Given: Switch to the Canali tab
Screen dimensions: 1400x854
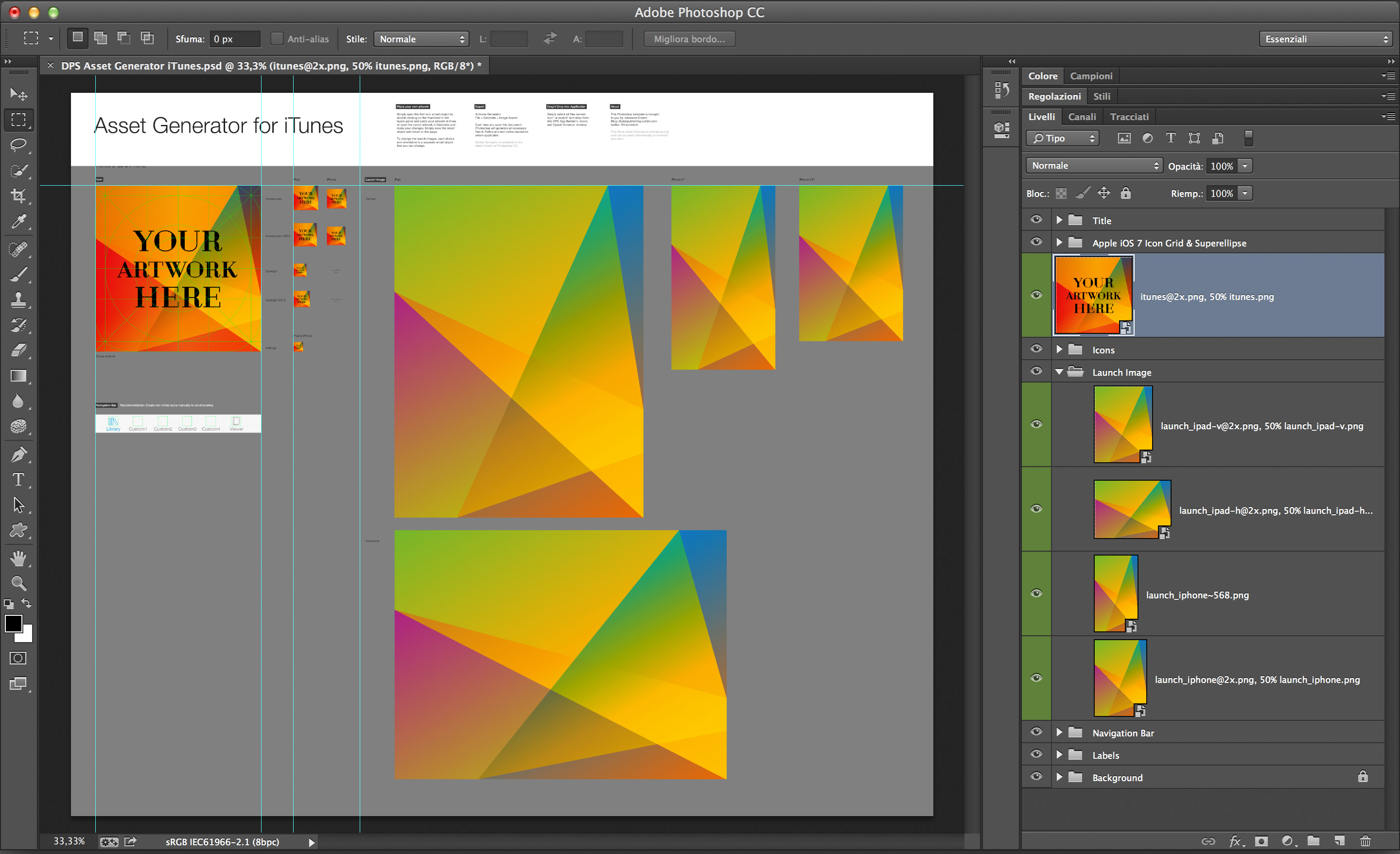Looking at the screenshot, I should coord(1082,117).
